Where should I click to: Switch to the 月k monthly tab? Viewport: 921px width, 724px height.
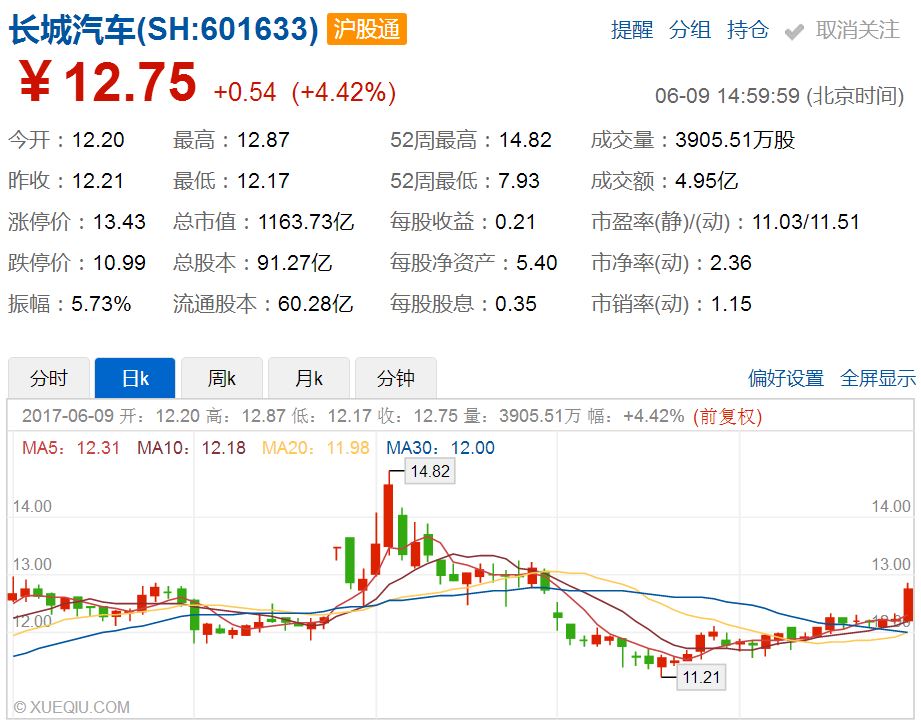click(x=309, y=378)
